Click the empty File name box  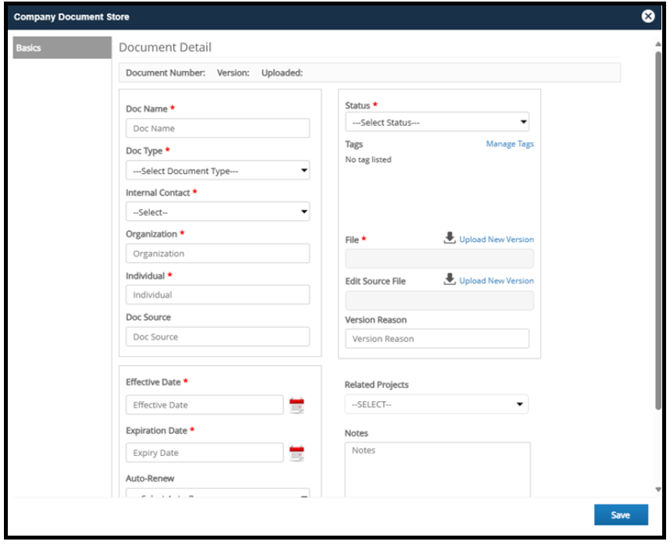tap(439, 259)
